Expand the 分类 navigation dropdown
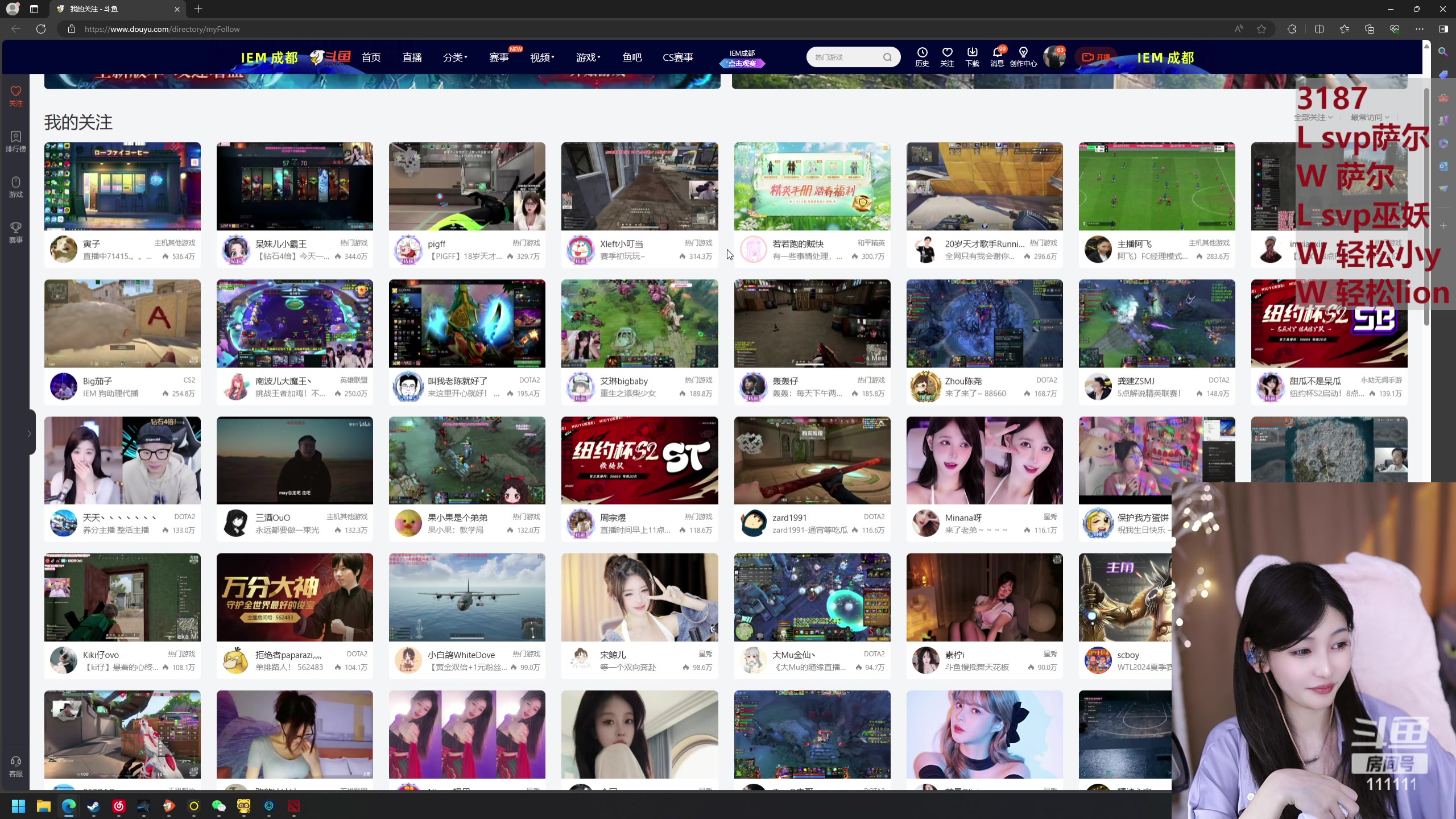The width and height of the screenshot is (1456, 819). 455,57
